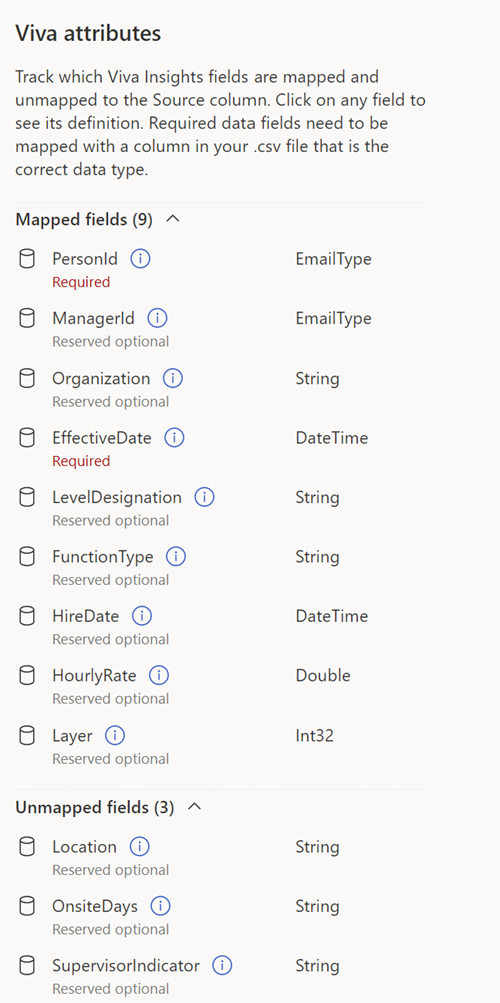Viewport: 500px width, 1003px height.
Task: Select the HourlyRate field name
Action: coord(95,675)
